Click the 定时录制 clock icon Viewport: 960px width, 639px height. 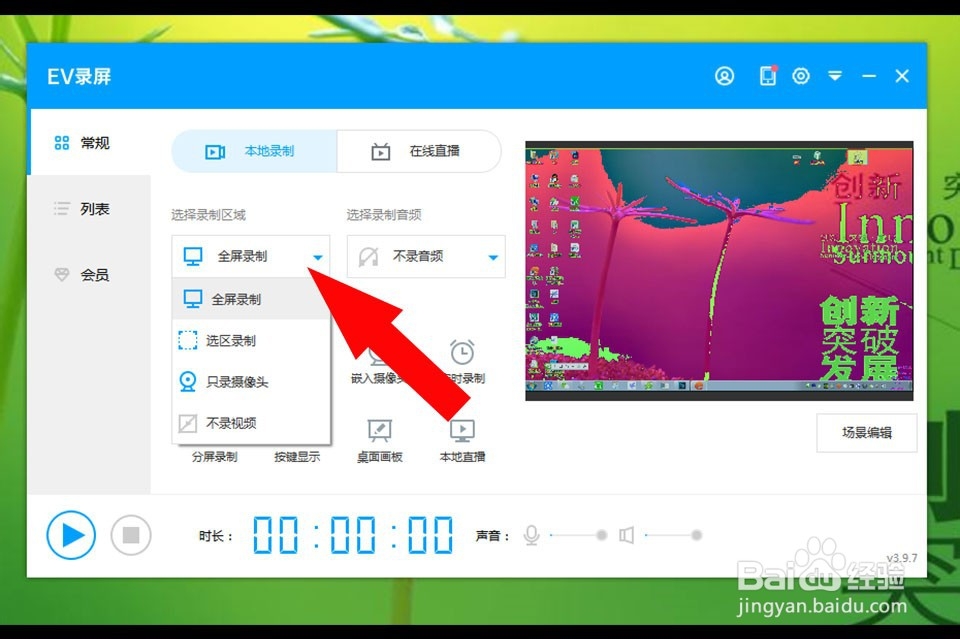tap(462, 353)
